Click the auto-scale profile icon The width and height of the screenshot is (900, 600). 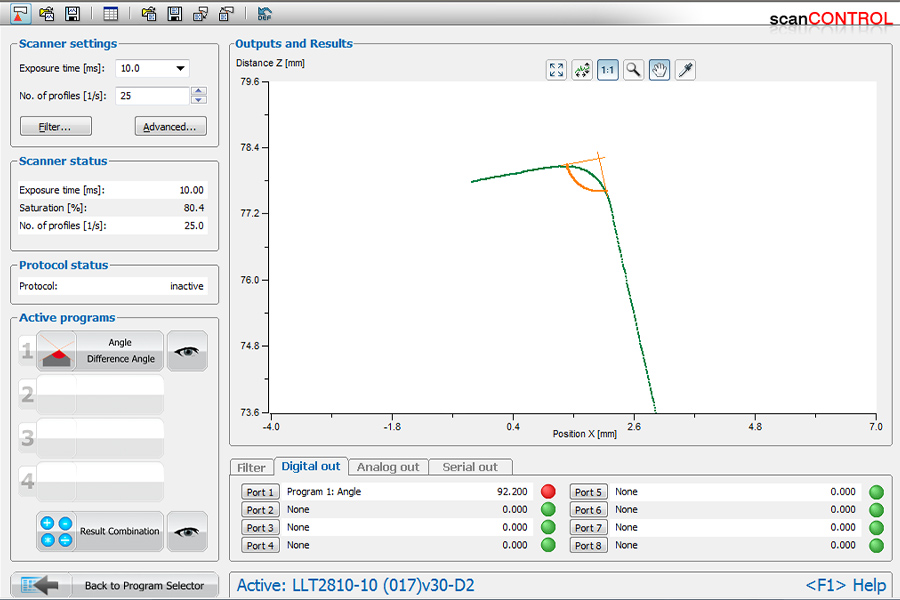582,69
